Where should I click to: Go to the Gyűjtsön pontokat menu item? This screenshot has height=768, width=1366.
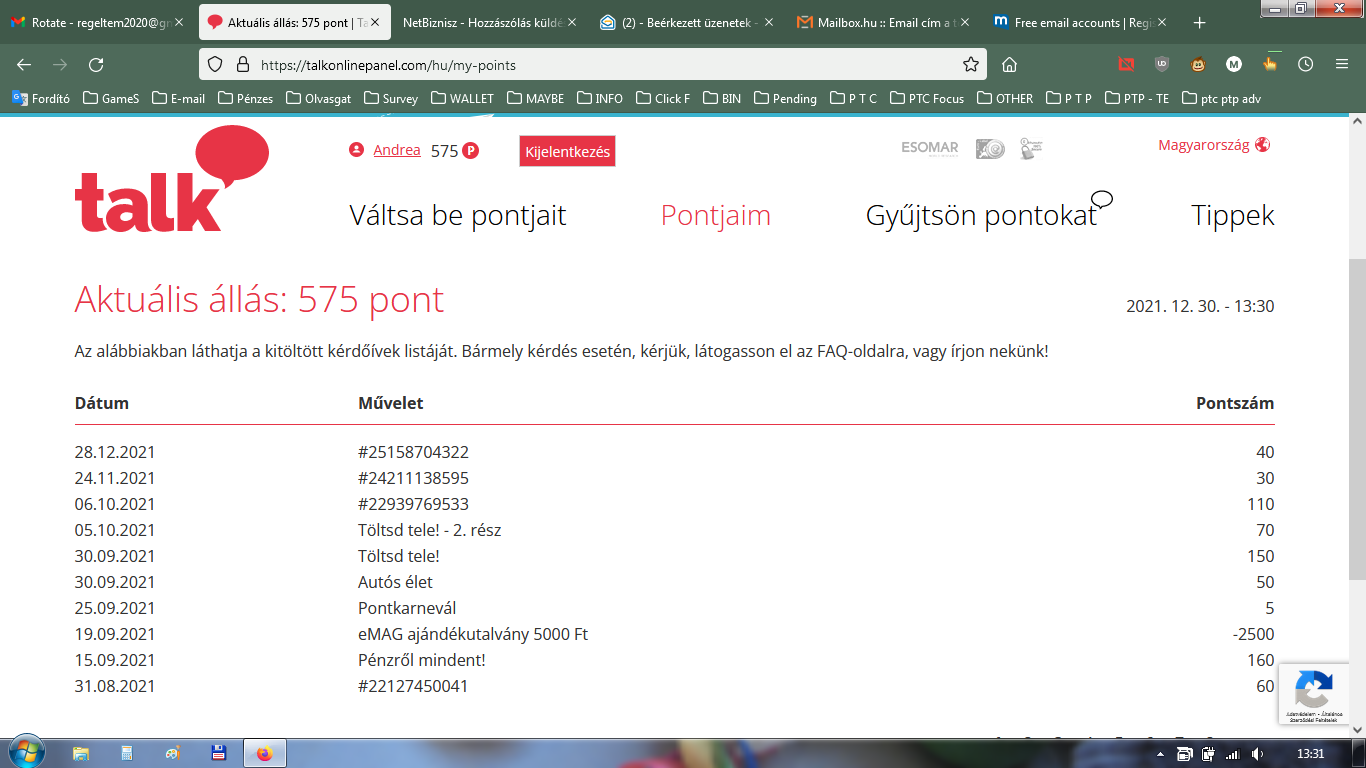981,215
